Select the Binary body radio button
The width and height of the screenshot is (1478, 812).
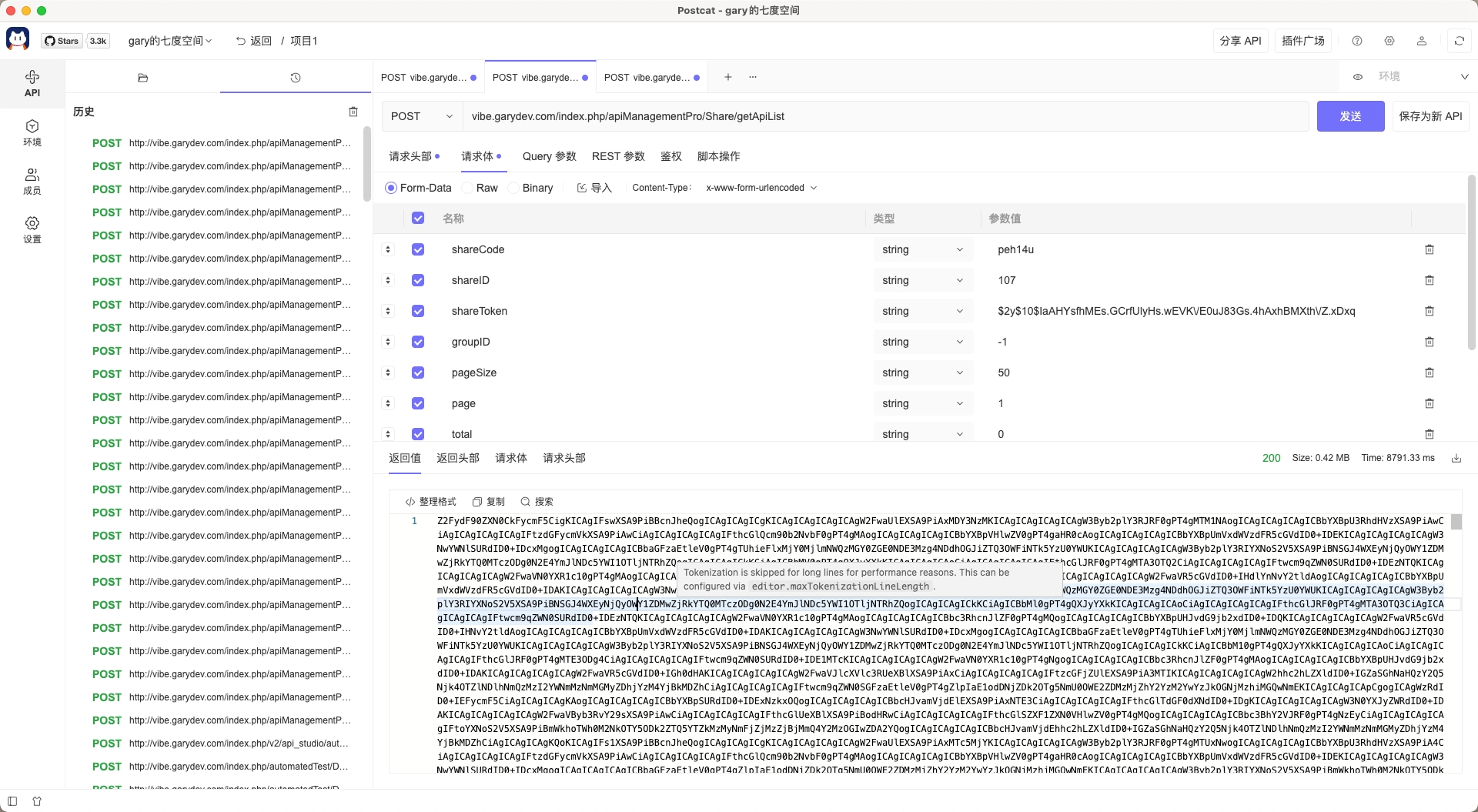(x=513, y=188)
